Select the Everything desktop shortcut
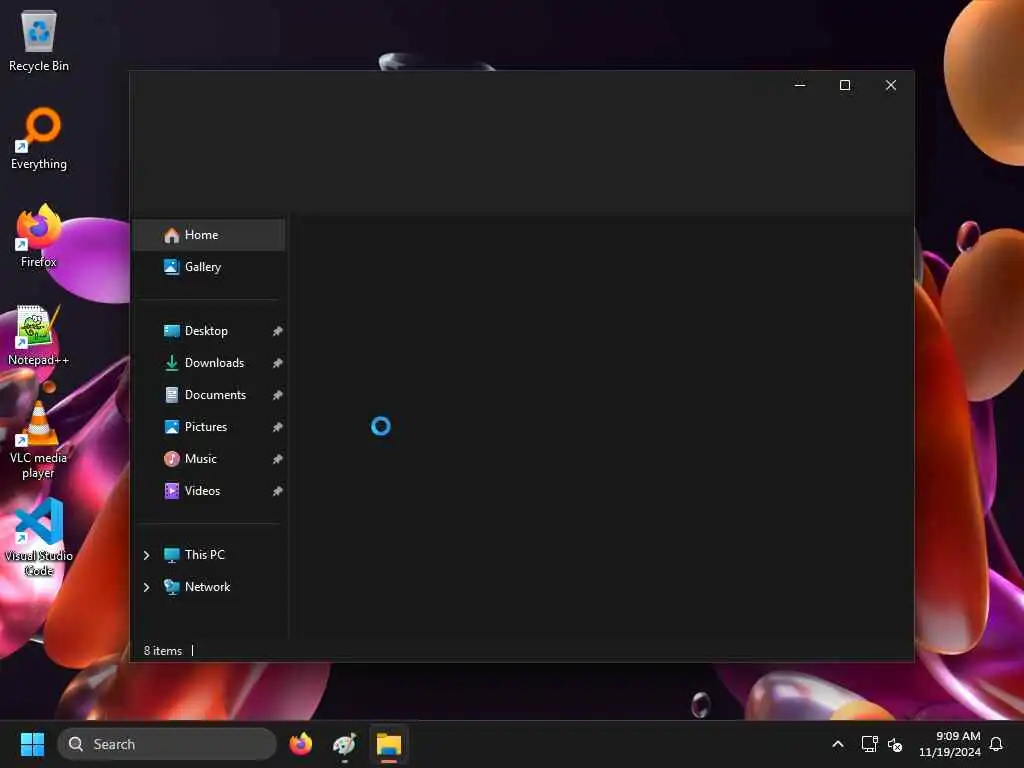 point(39,138)
